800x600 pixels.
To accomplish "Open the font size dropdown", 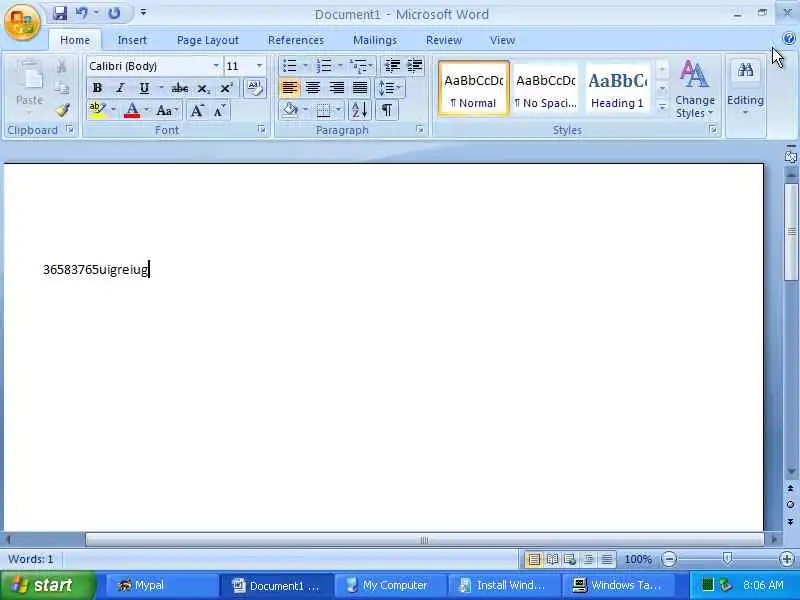I will [259, 66].
